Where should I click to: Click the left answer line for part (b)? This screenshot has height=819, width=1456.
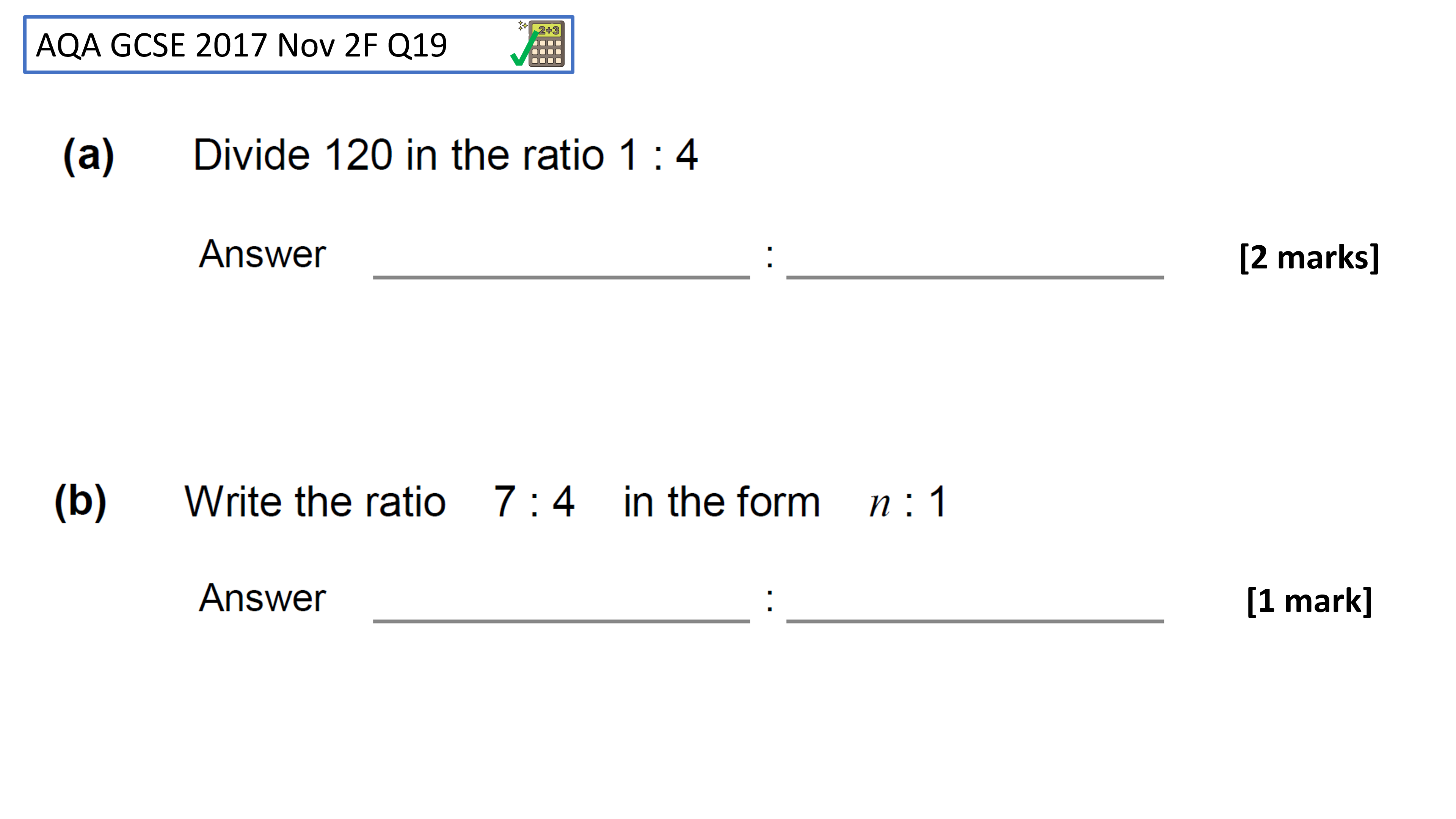click(561, 621)
